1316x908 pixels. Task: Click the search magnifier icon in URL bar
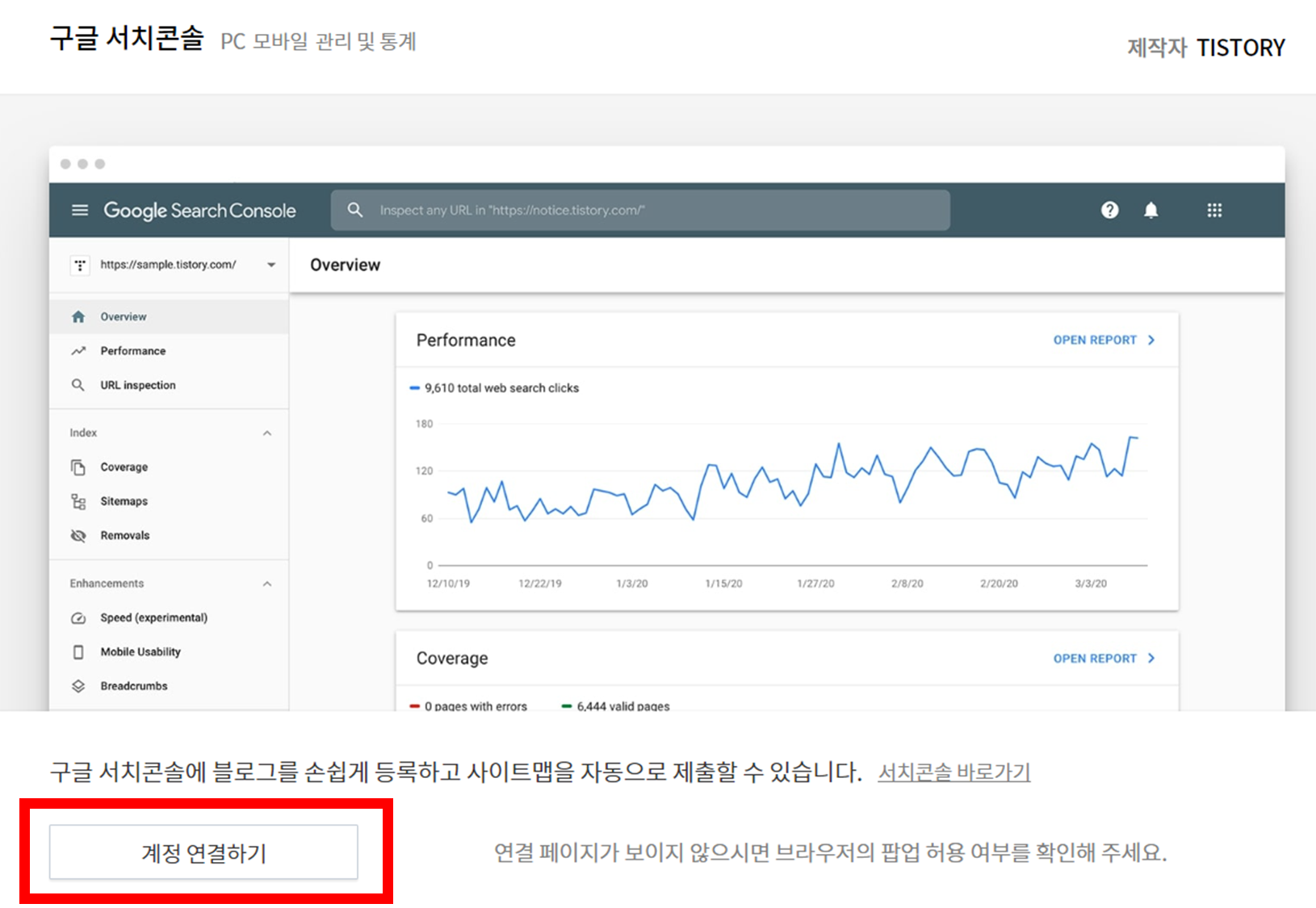pyautogui.click(x=354, y=210)
